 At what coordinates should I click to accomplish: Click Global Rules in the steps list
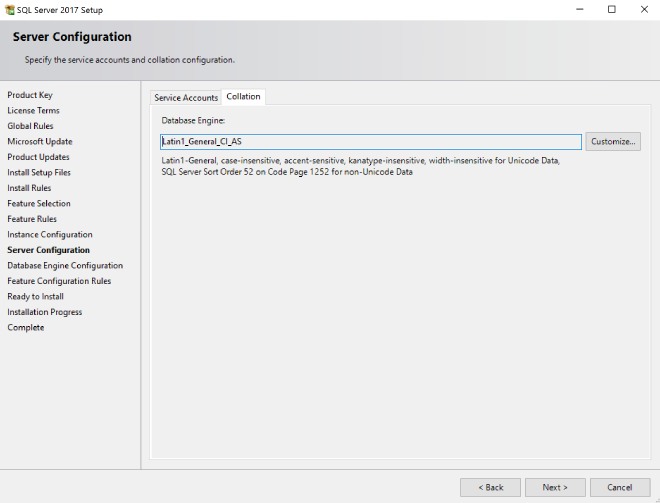(x=30, y=126)
